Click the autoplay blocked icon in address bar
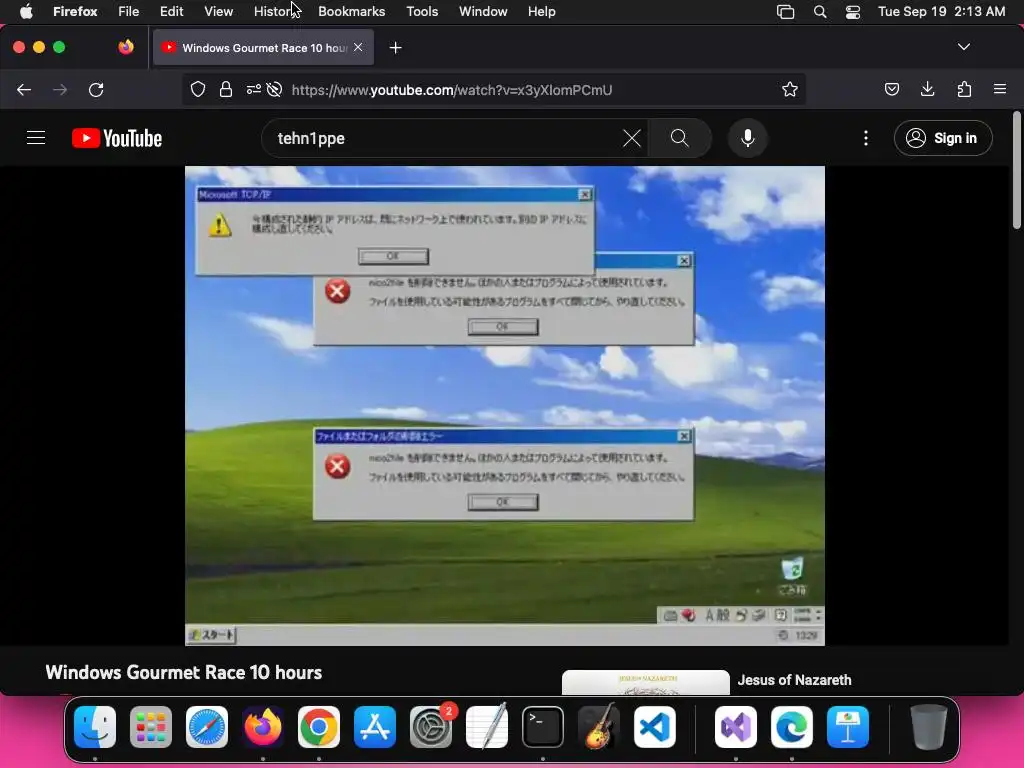Viewport: 1024px width, 768px height. 274,89
